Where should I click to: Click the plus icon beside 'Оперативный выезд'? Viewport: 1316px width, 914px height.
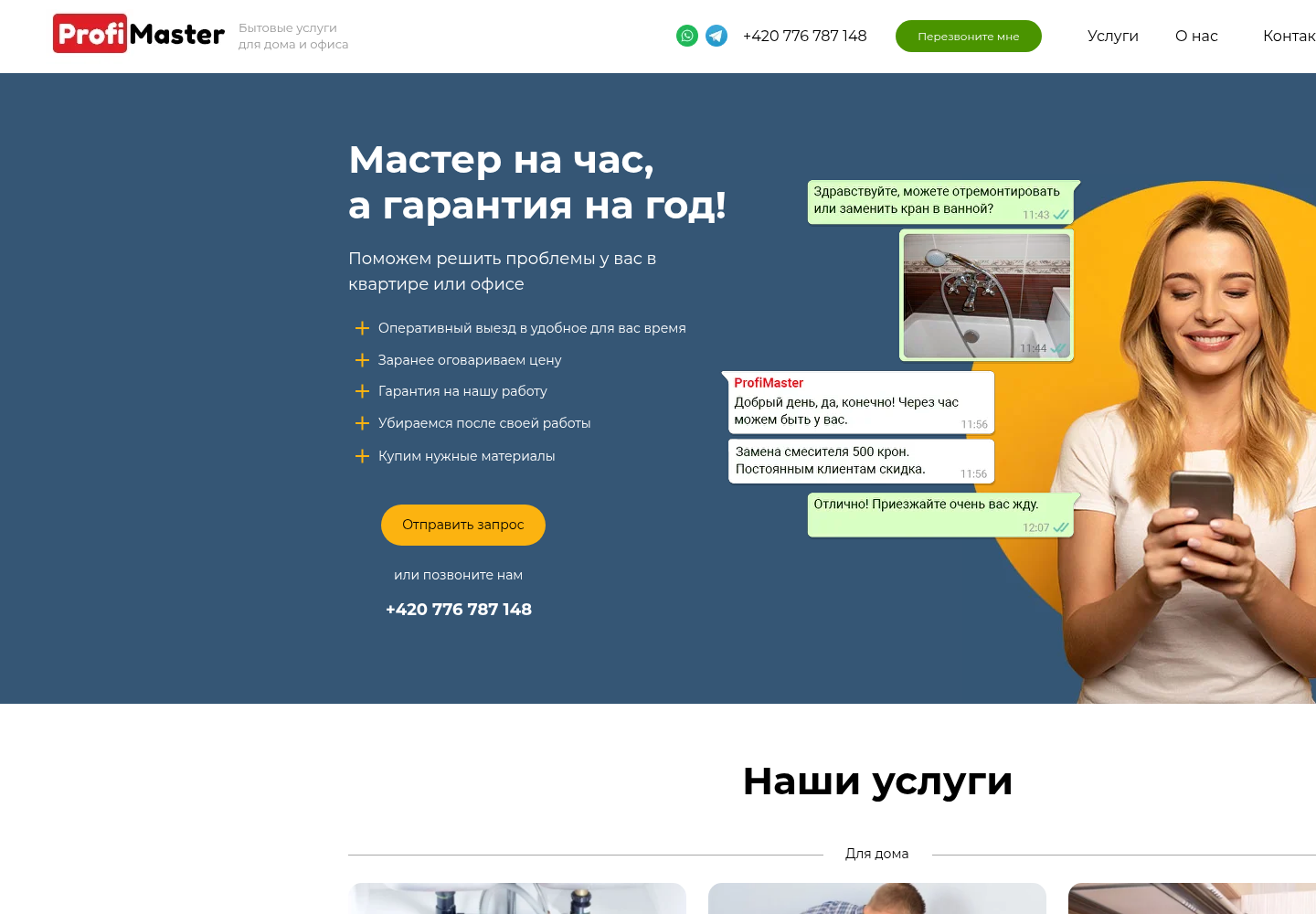(x=362, y=328)
